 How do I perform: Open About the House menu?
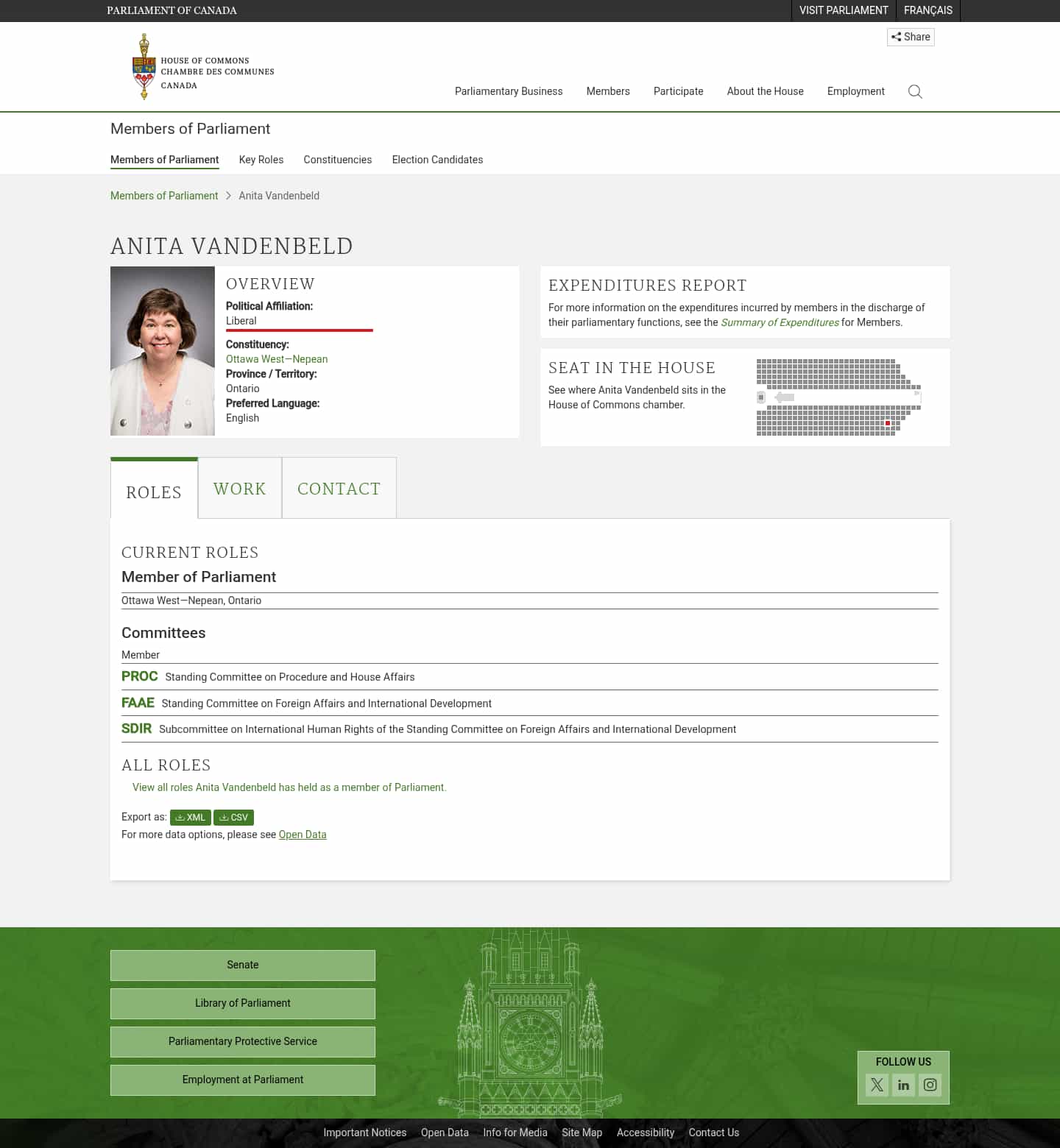click(766, 91)
